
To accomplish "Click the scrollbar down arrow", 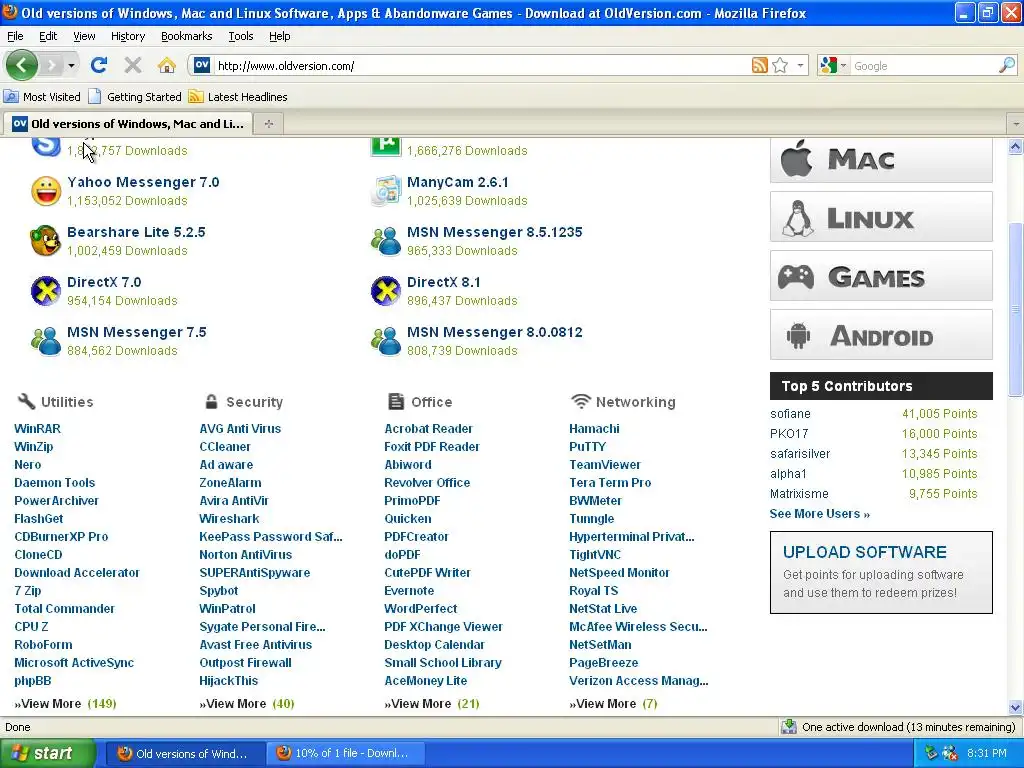I will coord(1016,707).
